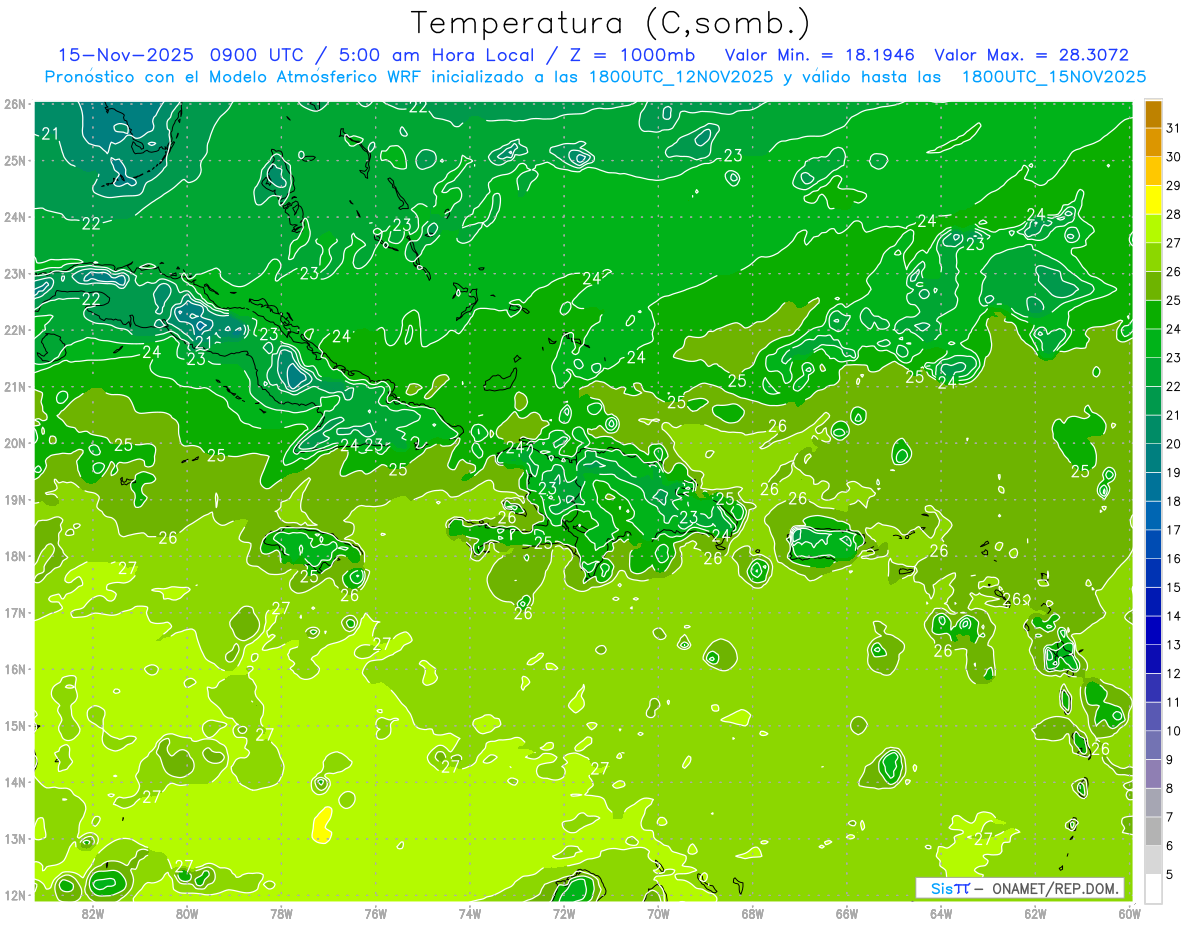Click the yellow color bar segment between 28 and 29
Screen dimensions: 1200x927
[1153, 200]
